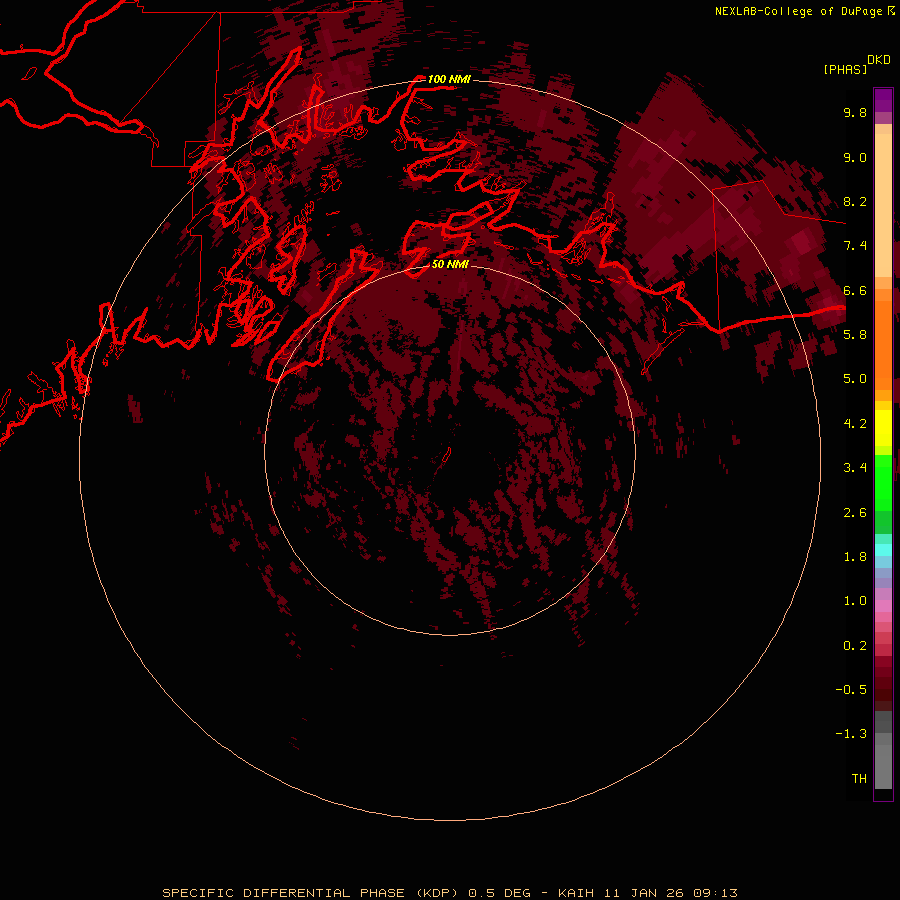Click the 1.0 value on the color scale
This screenshot has height=900, width=900.
point(855,601)
